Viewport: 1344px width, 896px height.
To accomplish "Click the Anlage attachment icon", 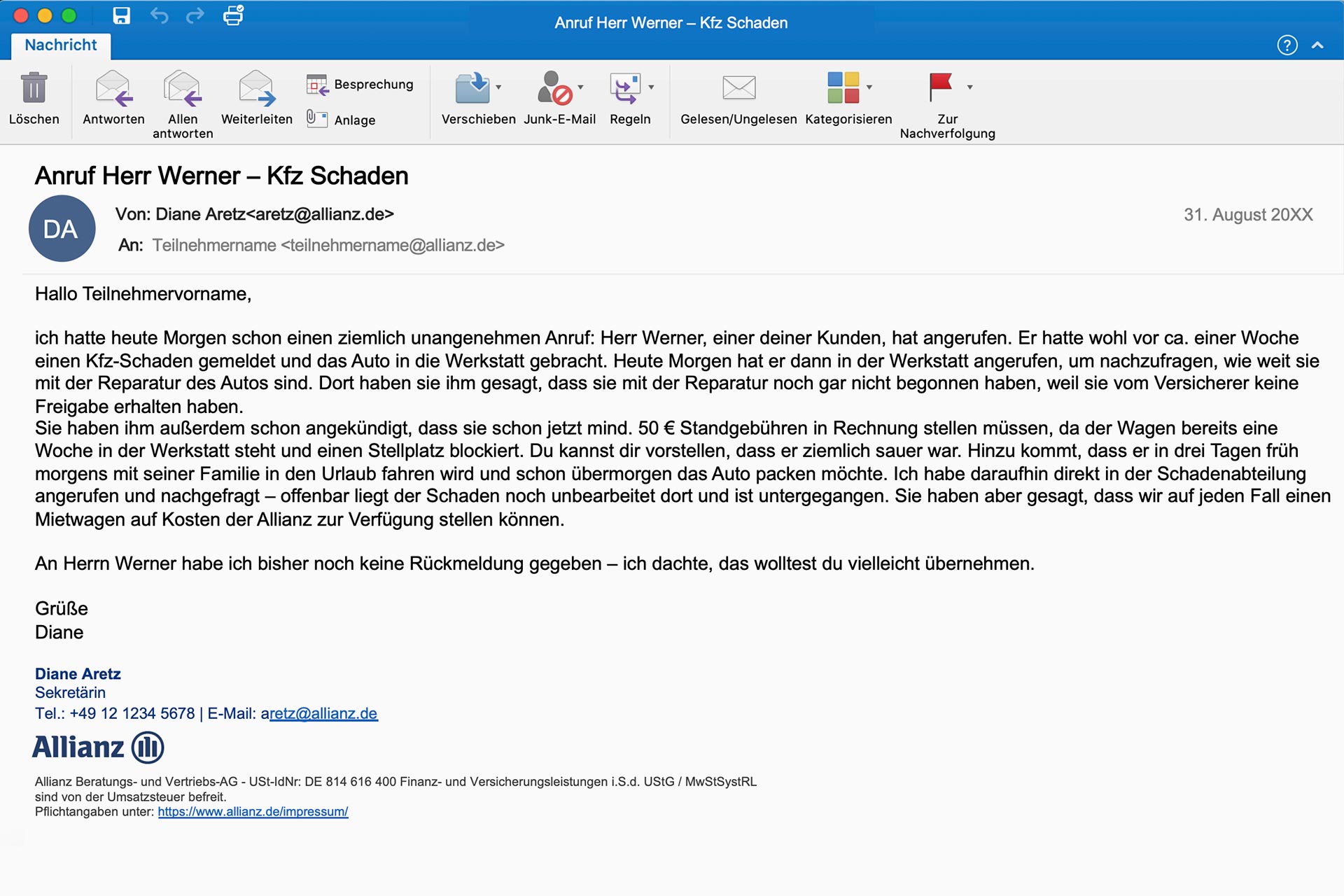I will click(317, 119).
